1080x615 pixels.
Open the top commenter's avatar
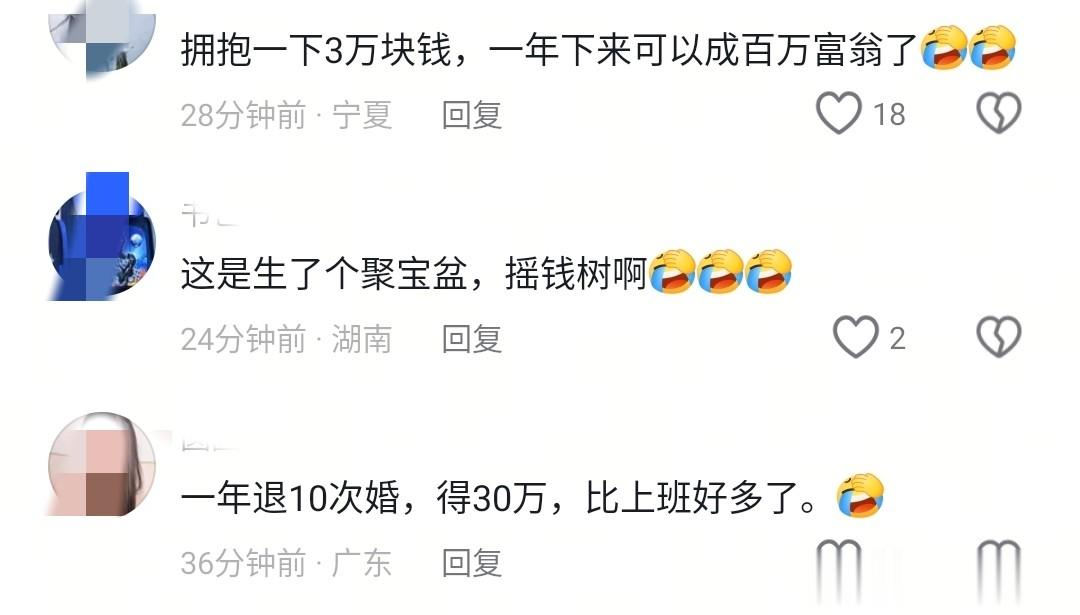(x=102, y=34)
